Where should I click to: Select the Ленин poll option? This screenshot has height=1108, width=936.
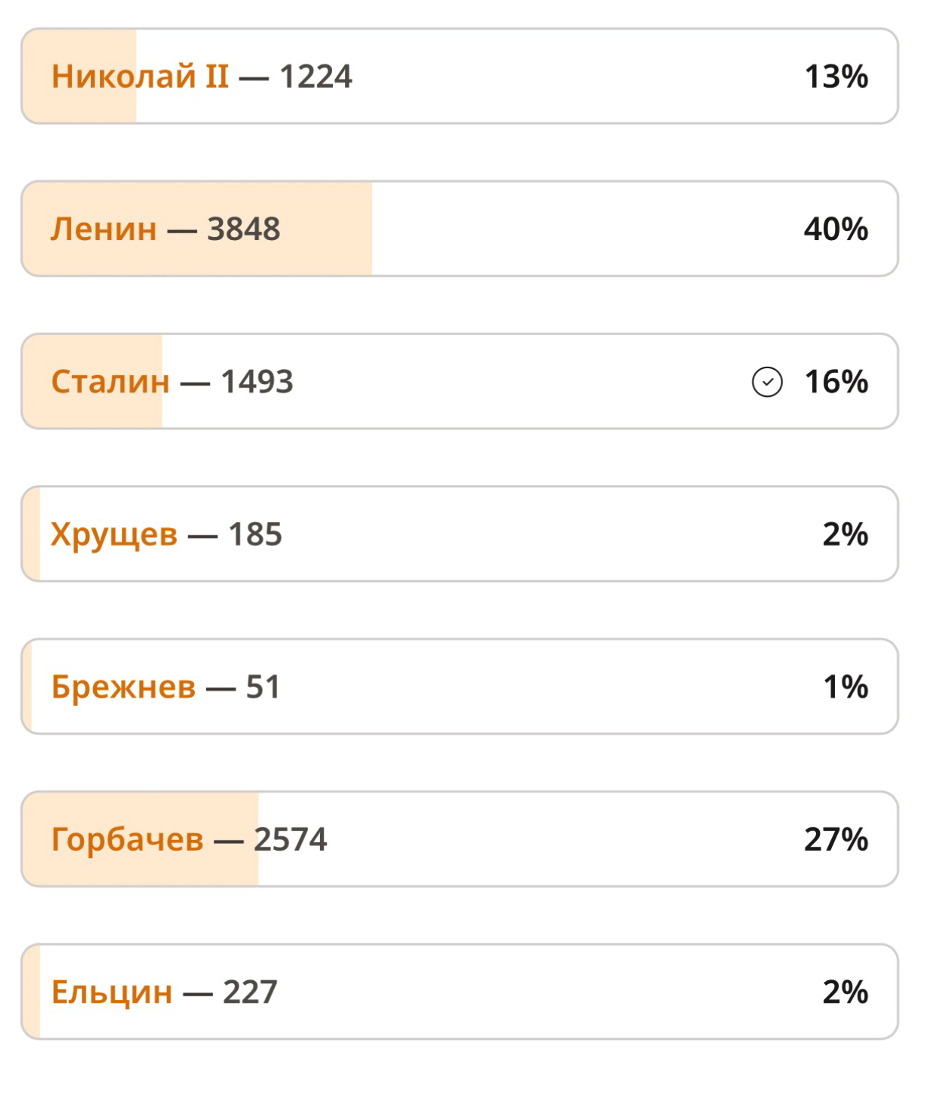point(460,229)
